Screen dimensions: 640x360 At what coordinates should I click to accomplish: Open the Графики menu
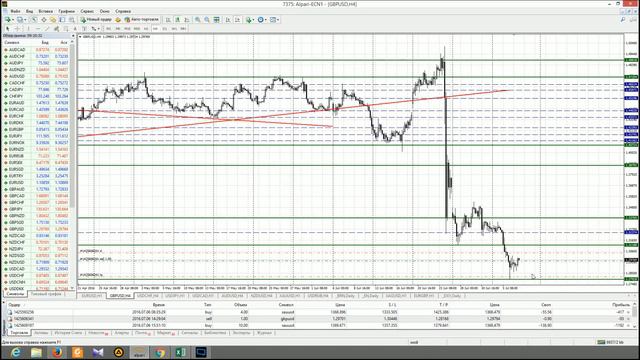(66, 11)
